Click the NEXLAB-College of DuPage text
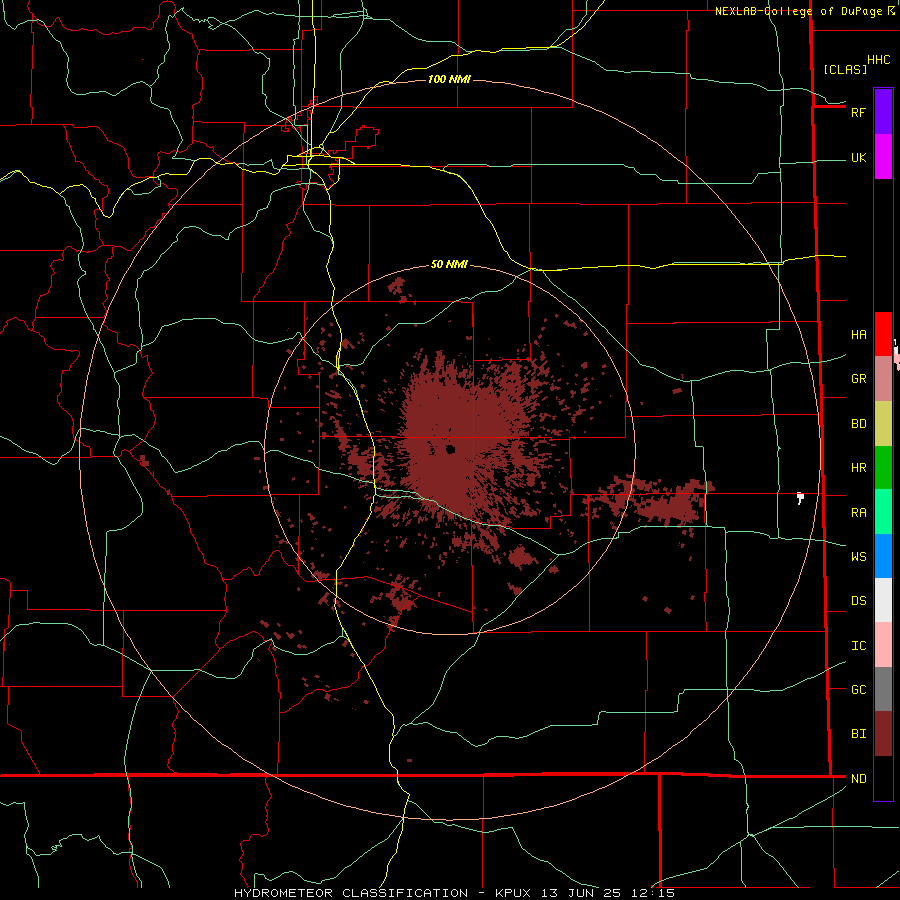 point(799,11)
